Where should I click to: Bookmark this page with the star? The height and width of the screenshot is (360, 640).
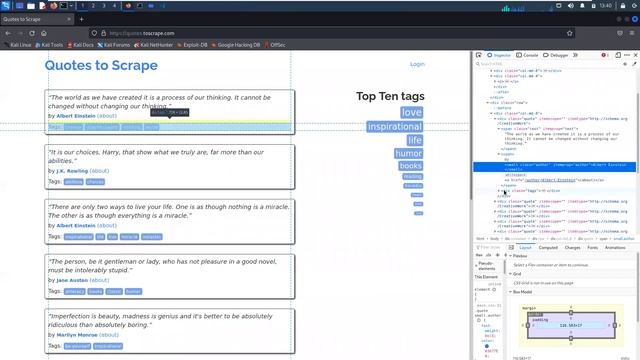[569, 33]
